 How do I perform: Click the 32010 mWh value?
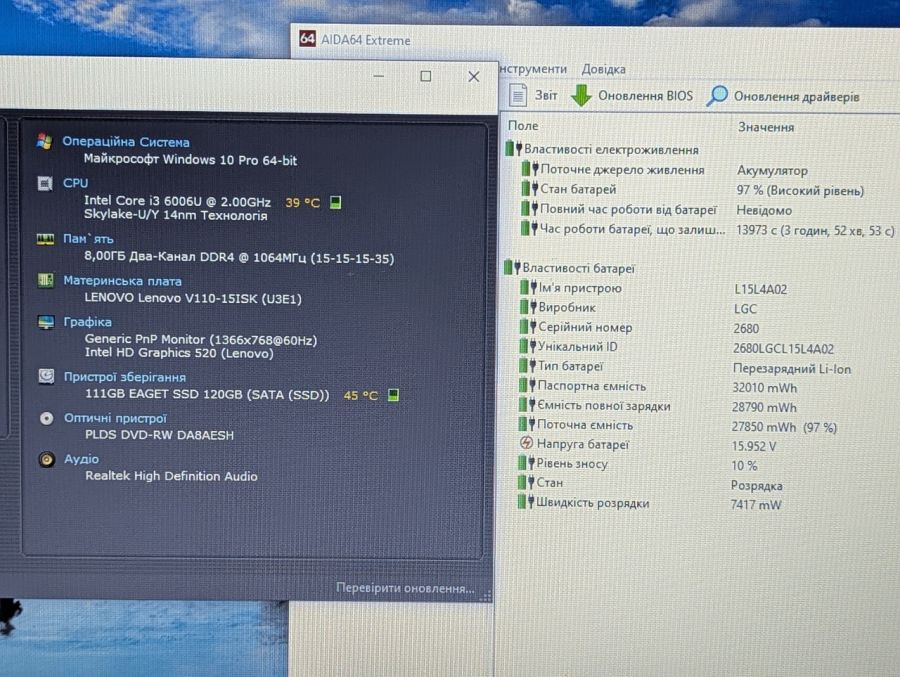tap(765, 388)
